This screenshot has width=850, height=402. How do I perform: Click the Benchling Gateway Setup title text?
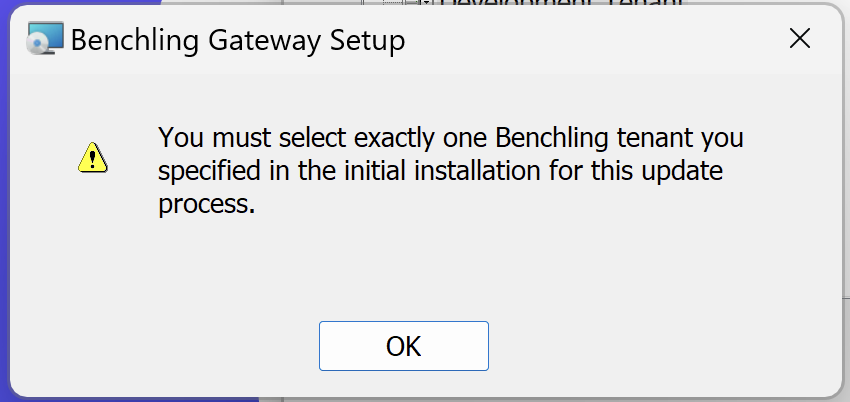tap(237, 41)
